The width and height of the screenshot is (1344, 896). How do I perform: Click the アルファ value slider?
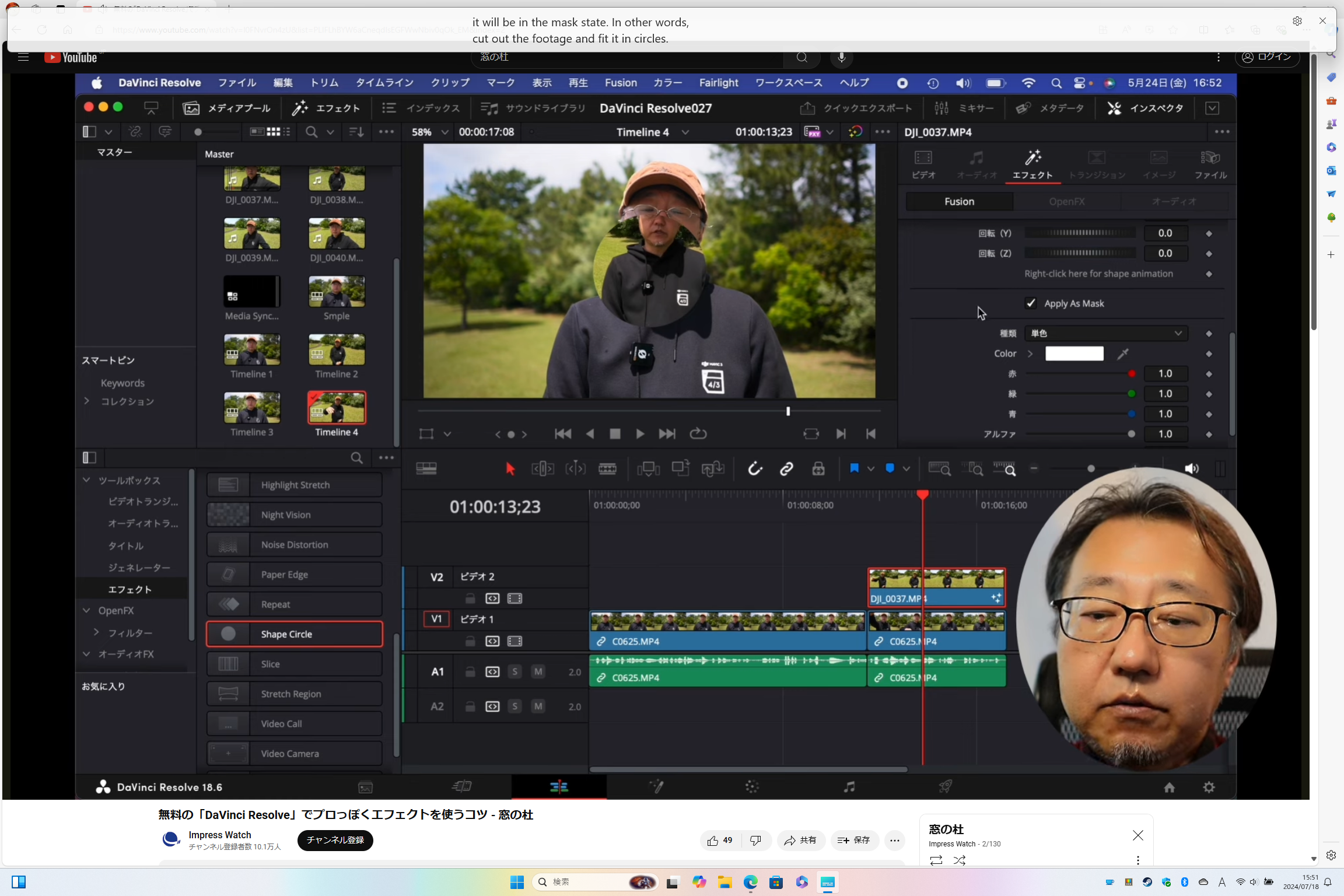point(1130,434)
